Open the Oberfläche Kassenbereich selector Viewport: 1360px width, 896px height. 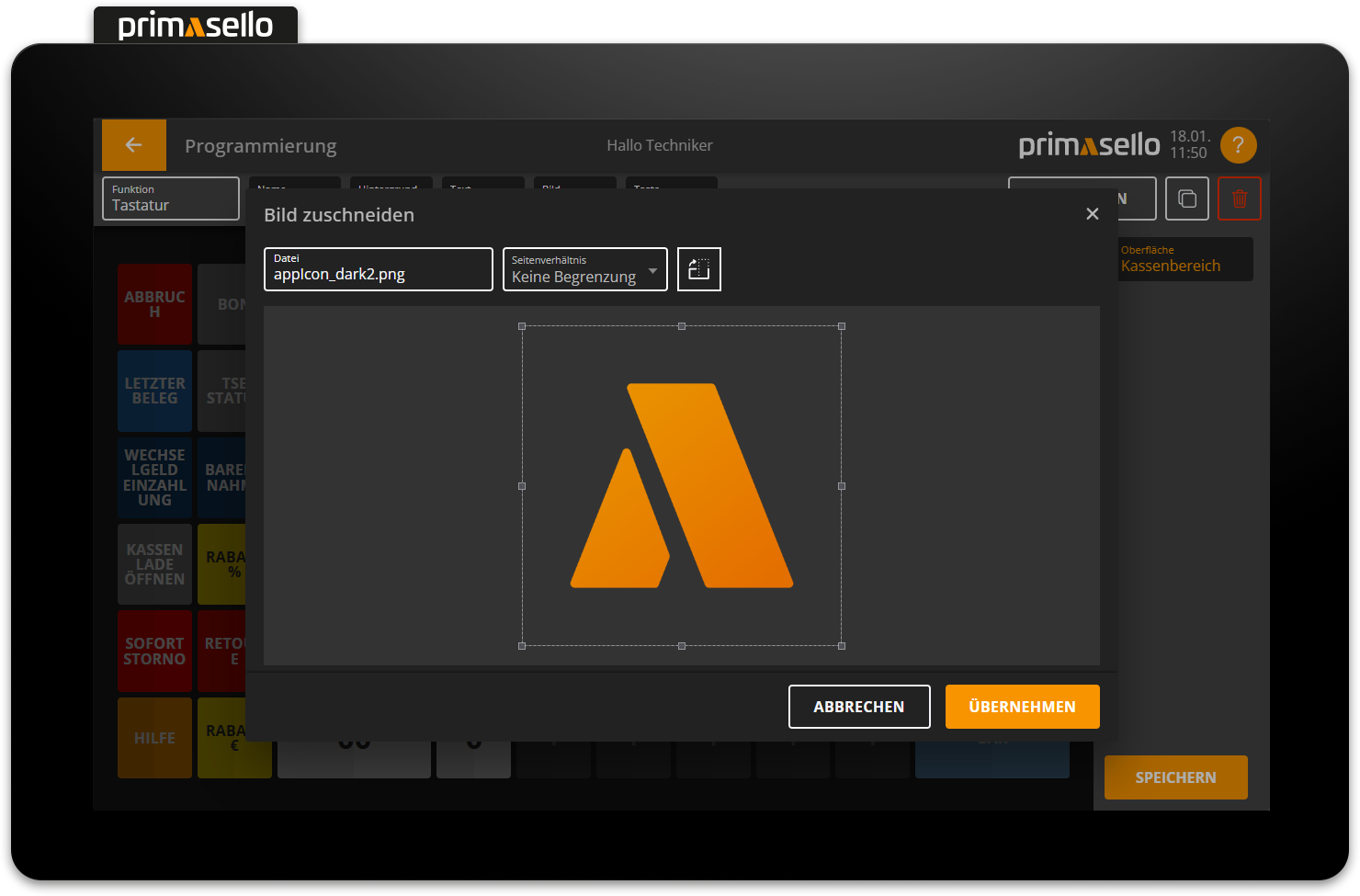click(x=1184, y=259)
